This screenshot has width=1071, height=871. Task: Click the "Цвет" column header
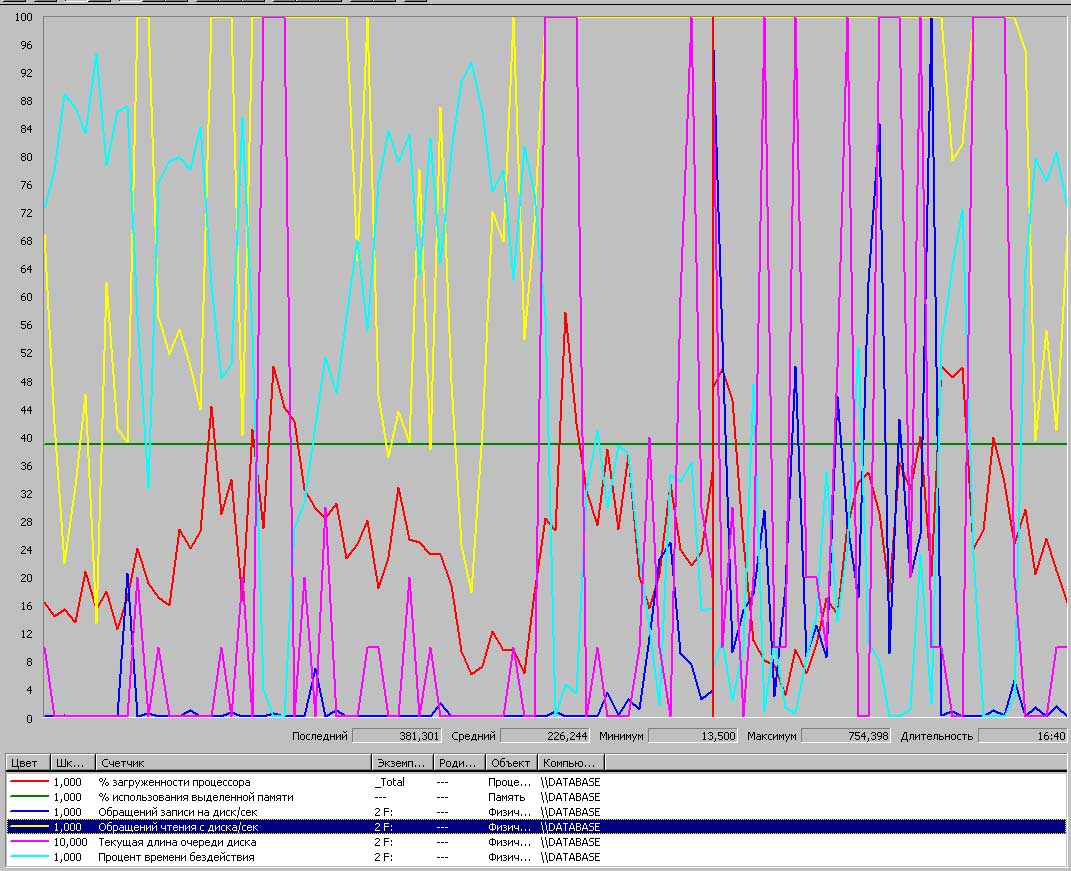coord(27,763)
